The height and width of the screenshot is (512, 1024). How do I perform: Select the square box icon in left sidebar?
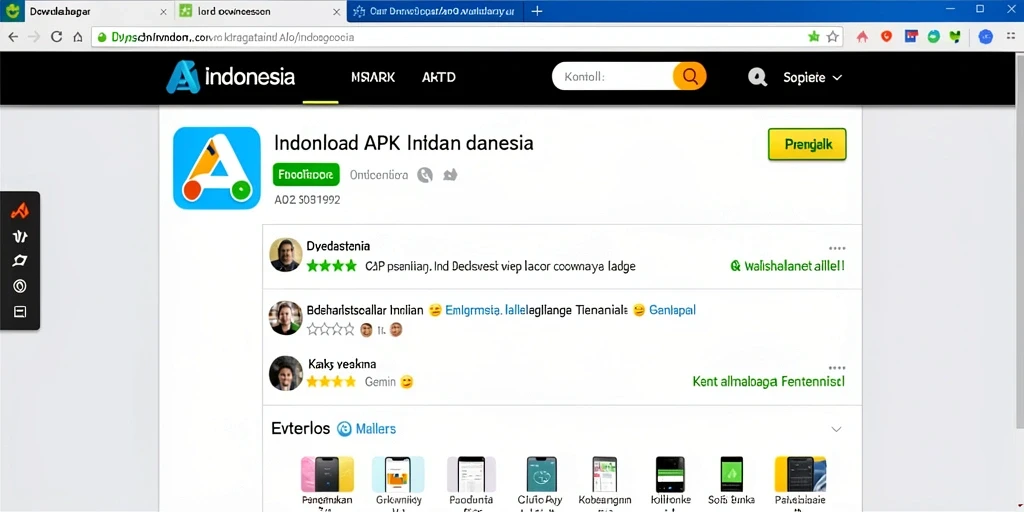click(x=20, y=312)
